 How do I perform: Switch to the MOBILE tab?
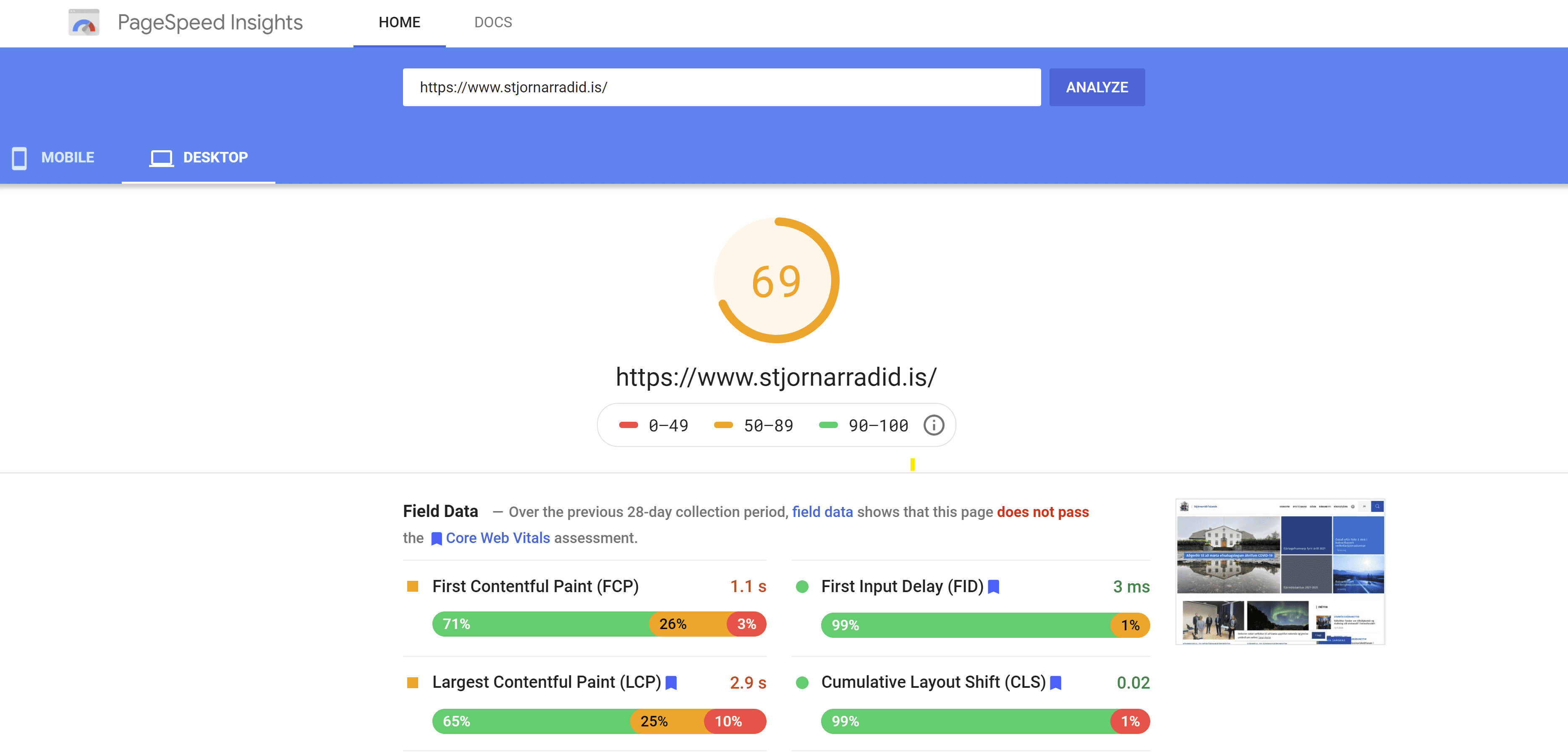pyautogui.click(x=67, y=158)
